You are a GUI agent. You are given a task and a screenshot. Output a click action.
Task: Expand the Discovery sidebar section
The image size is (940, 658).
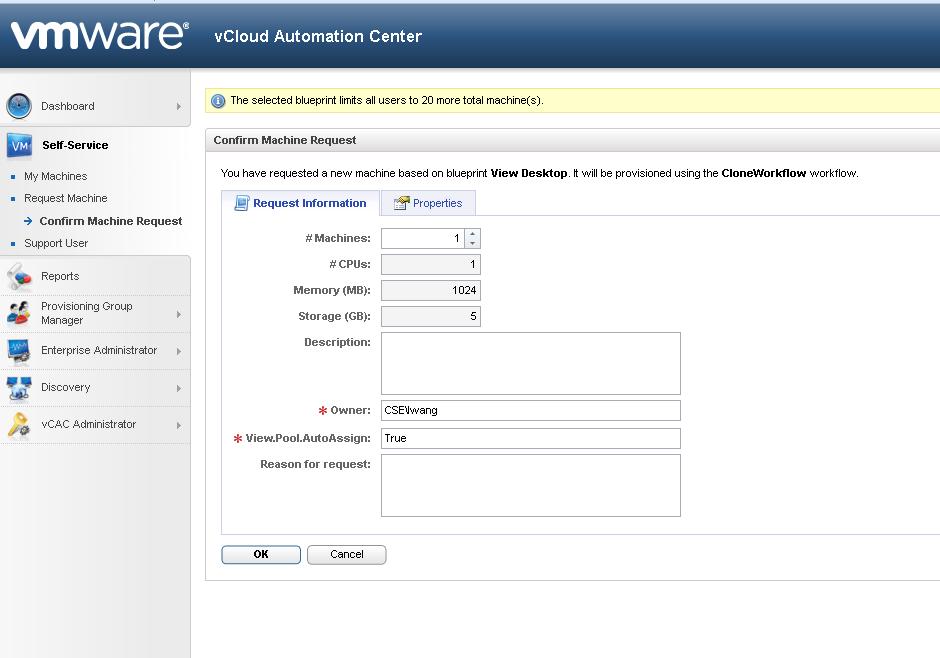(x=180, y=388)
